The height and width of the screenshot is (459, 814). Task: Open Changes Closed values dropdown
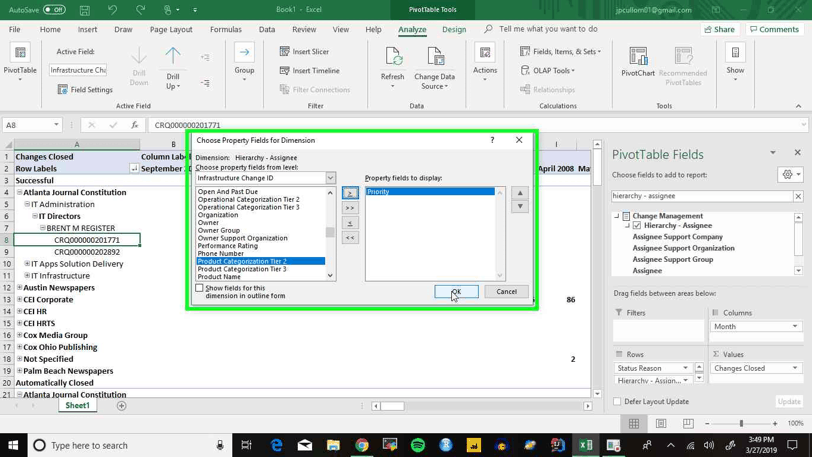795,368
